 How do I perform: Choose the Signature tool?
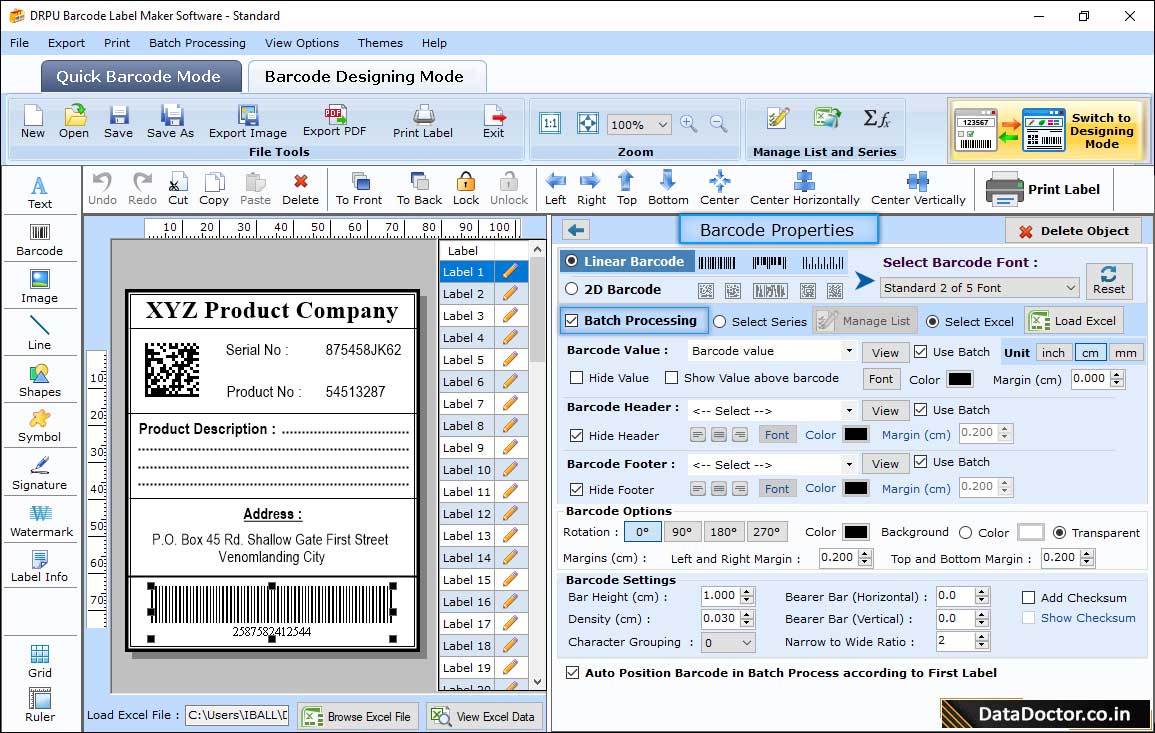coord(40,472)
